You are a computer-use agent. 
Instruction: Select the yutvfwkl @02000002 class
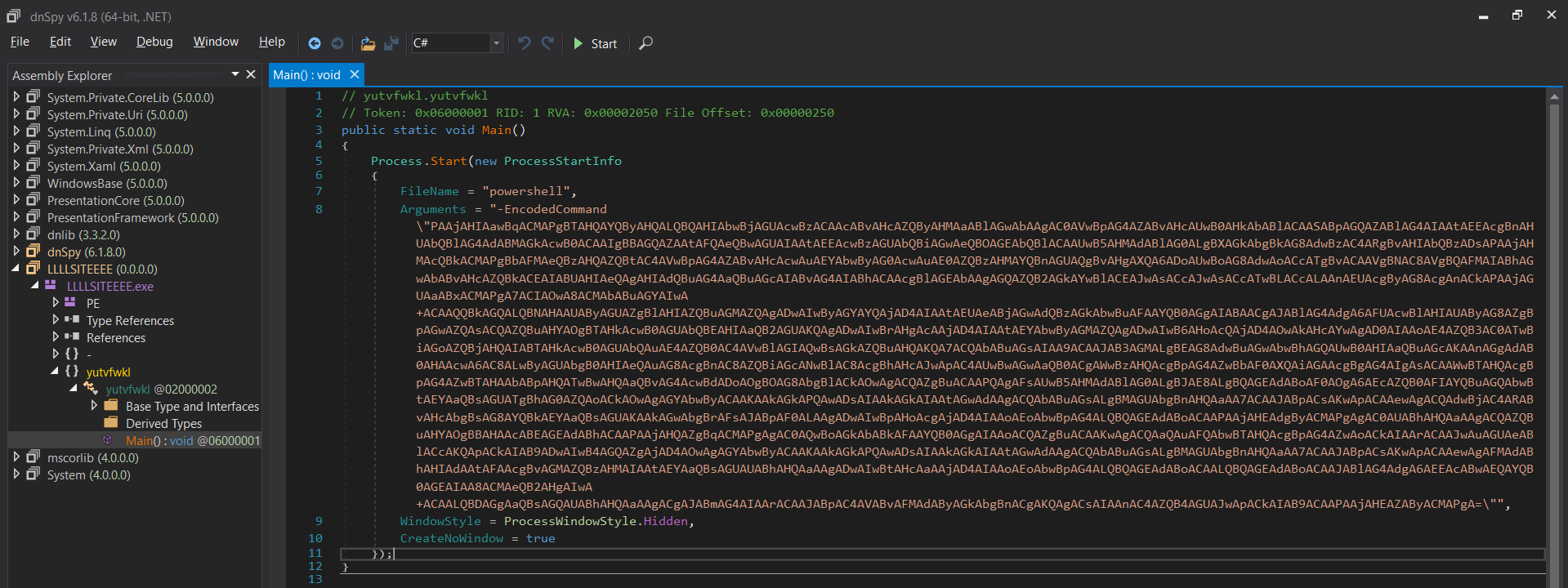(x=161, y=390)
